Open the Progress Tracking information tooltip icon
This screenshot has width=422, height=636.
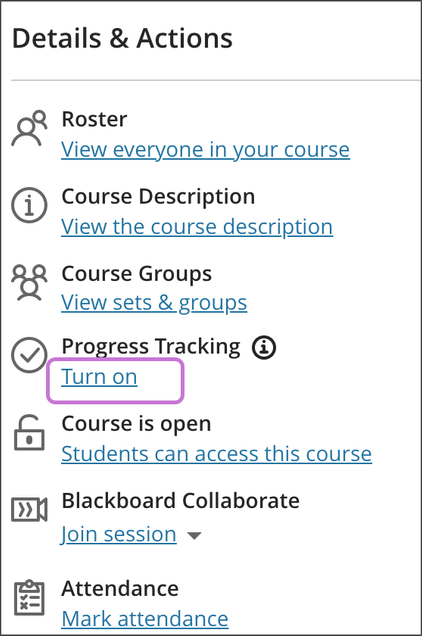(x=264, y=347)
